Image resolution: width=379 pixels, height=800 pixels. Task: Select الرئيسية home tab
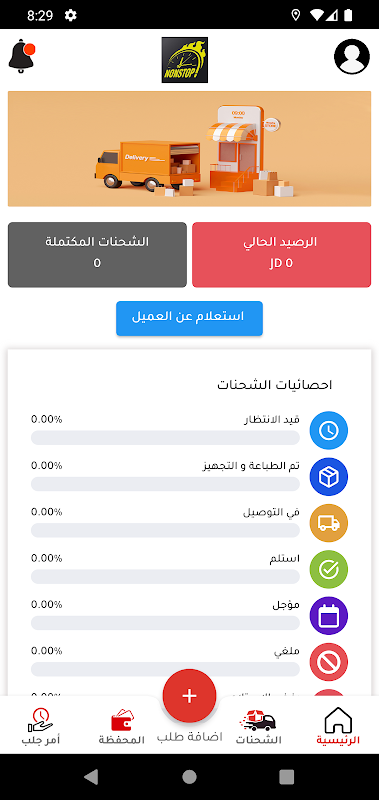[x=338, y=726]
